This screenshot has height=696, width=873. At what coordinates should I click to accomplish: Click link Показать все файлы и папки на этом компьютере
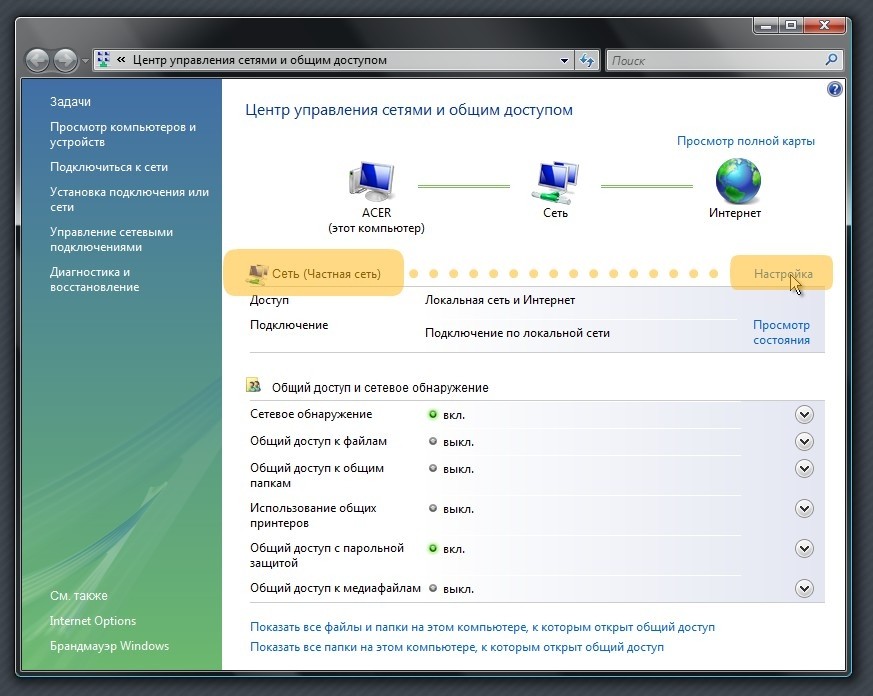[x=482, y=627]
